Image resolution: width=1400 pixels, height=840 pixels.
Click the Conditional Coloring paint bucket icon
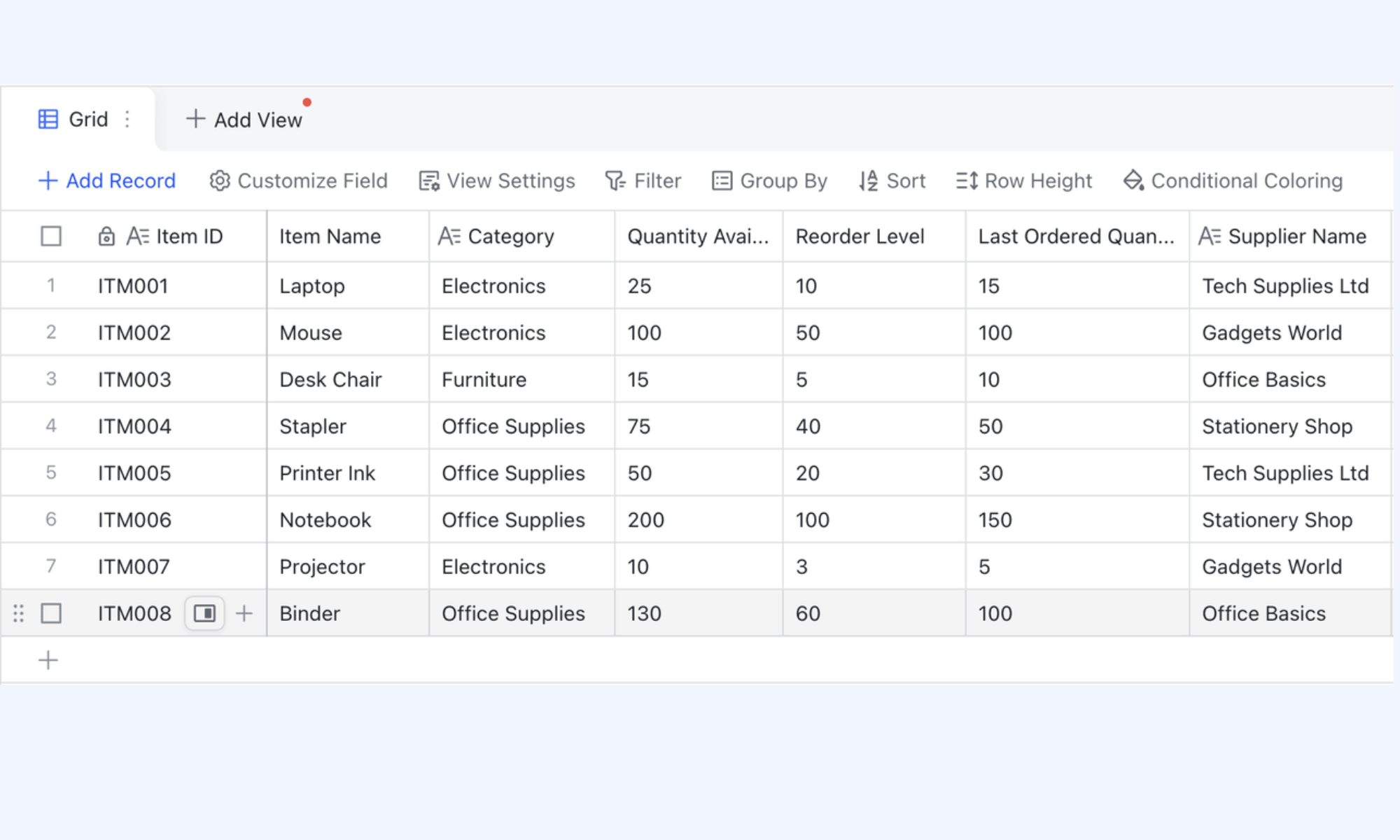(x=1133, y=181)
